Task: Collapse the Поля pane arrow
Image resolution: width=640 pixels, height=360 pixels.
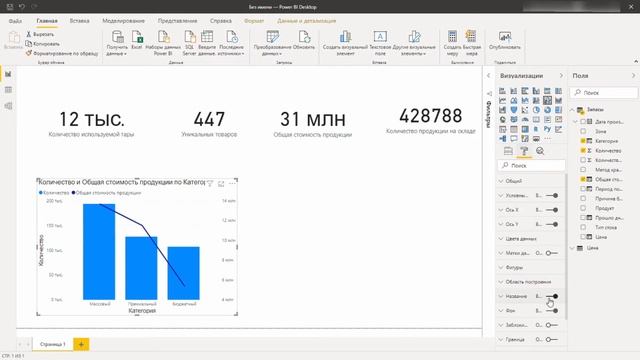Action: pyautogui.click(x=633, y=76)
